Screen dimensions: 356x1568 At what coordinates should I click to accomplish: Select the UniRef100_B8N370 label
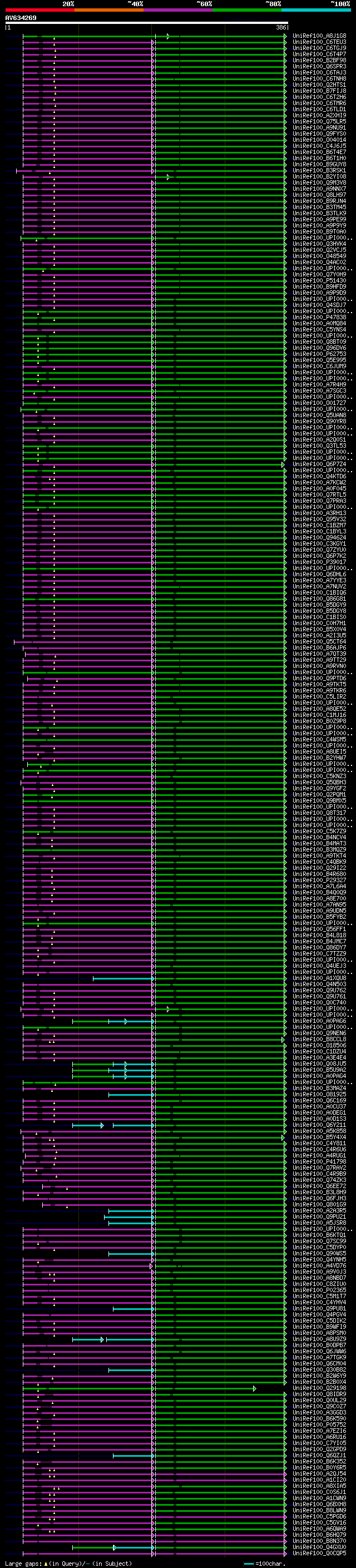coord(319,1541)
